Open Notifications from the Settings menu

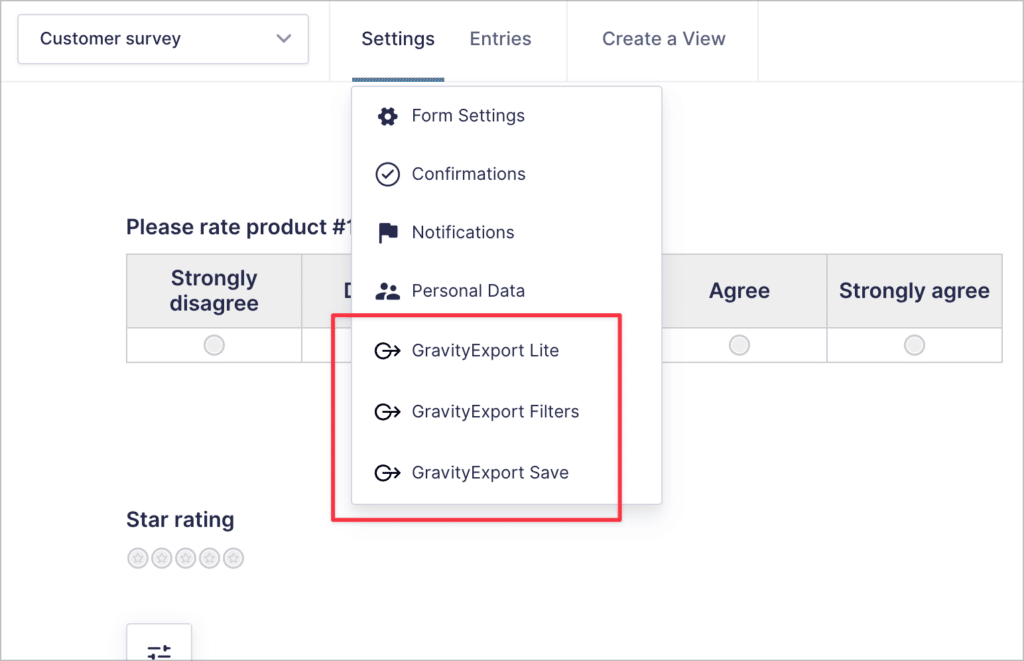(462, 232)
